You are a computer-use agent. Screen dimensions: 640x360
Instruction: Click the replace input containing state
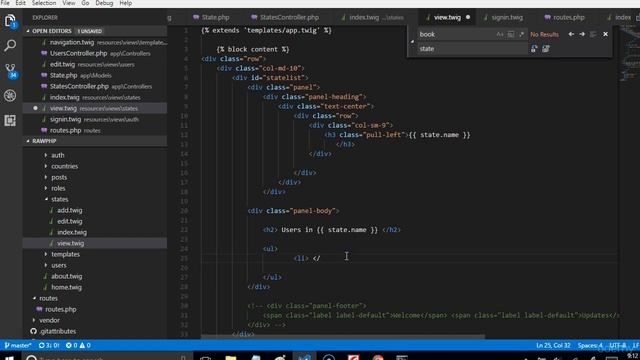pos(472,49)
